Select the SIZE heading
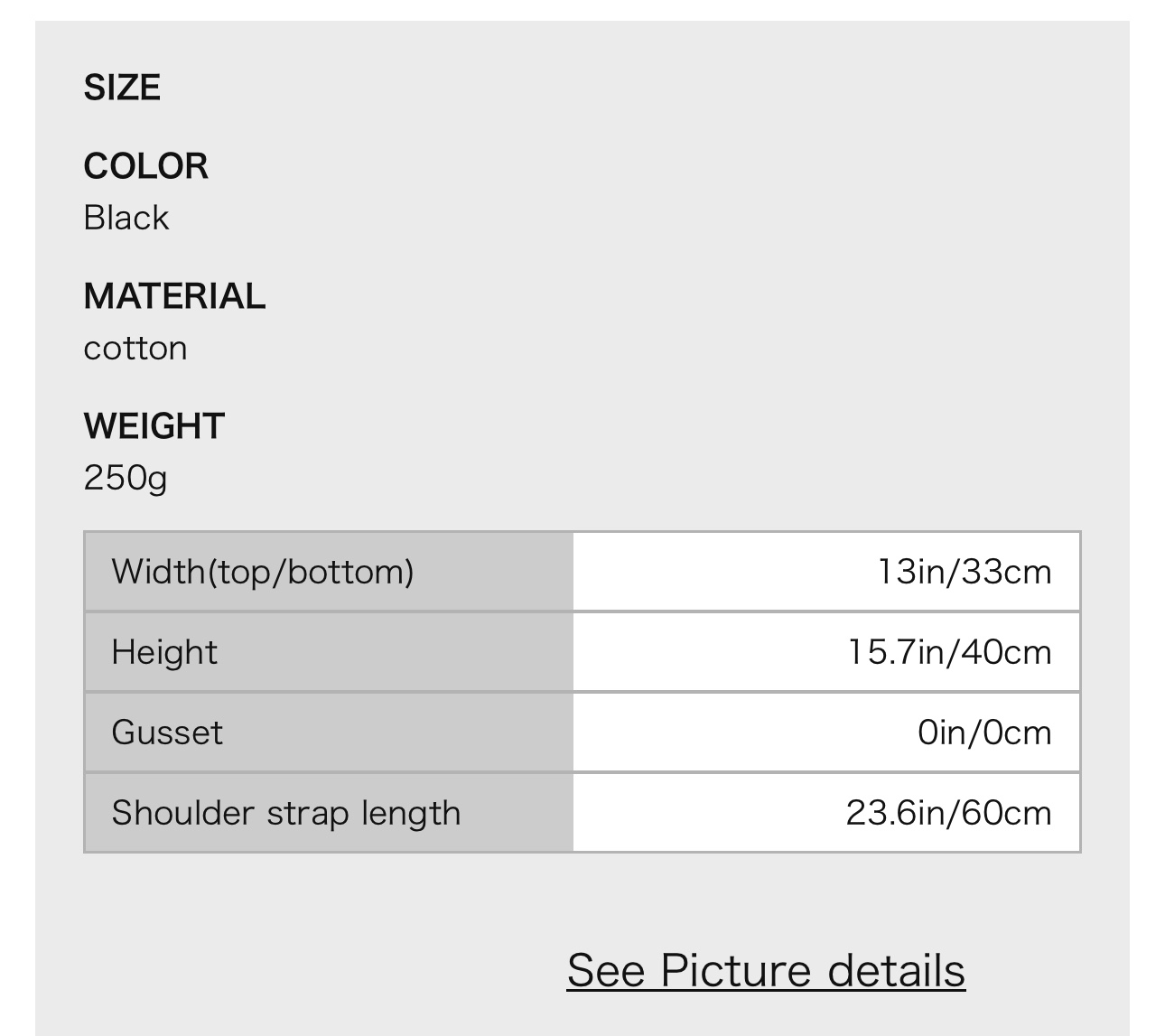 point(121,87)
